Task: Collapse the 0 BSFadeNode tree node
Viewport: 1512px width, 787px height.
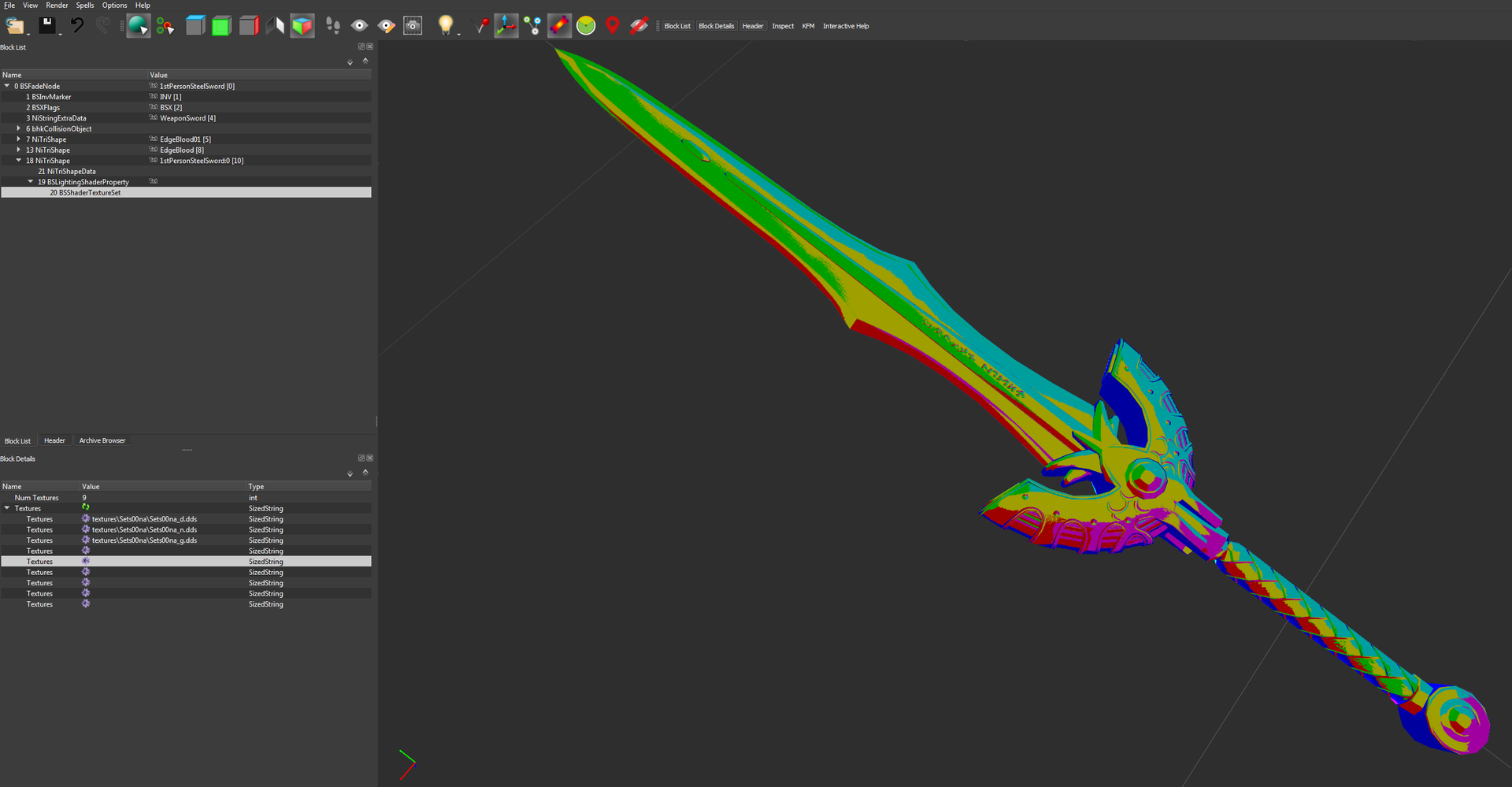Action: pos(7,86)
